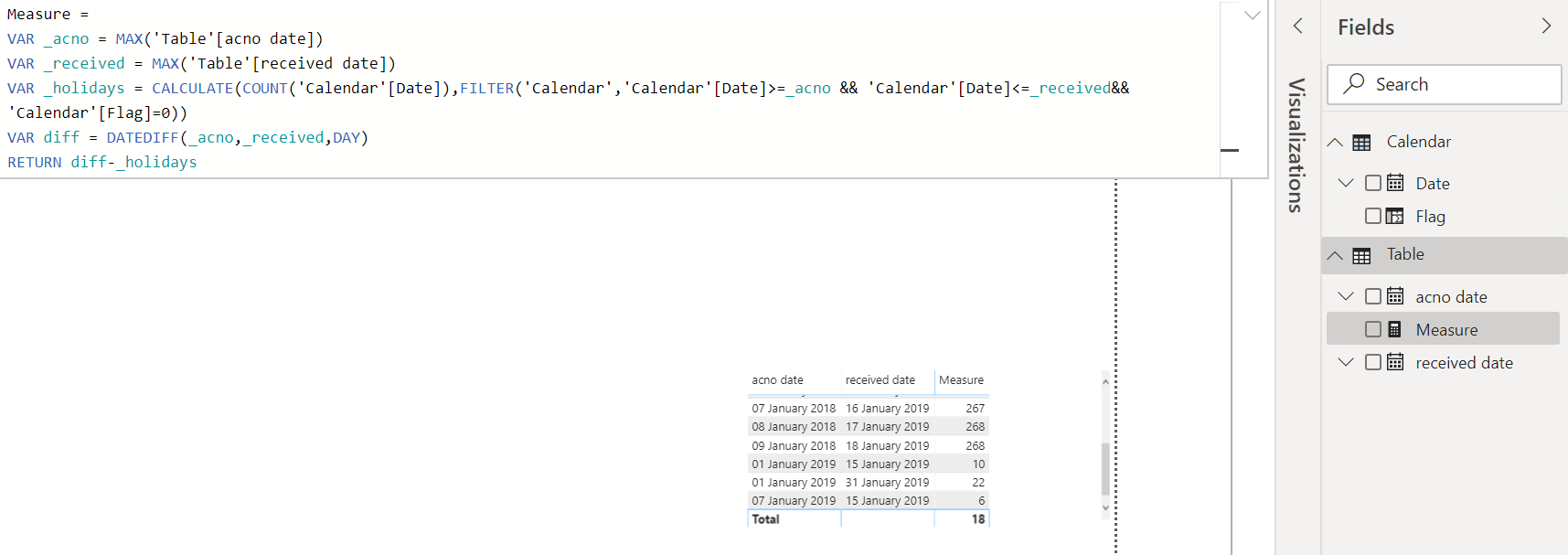The width and height of the screenshot is (1568, 555).
Task: Select the value 10 in Measure column
Action: [978, 464]
